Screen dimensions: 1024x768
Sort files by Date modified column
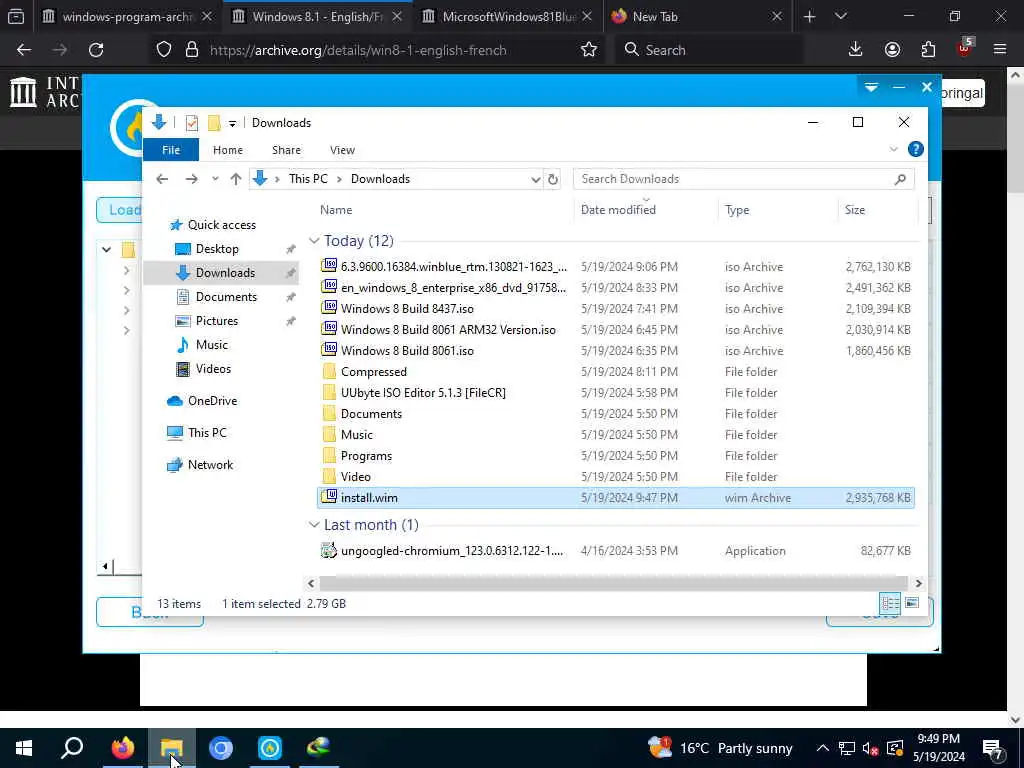pos(618,210)
